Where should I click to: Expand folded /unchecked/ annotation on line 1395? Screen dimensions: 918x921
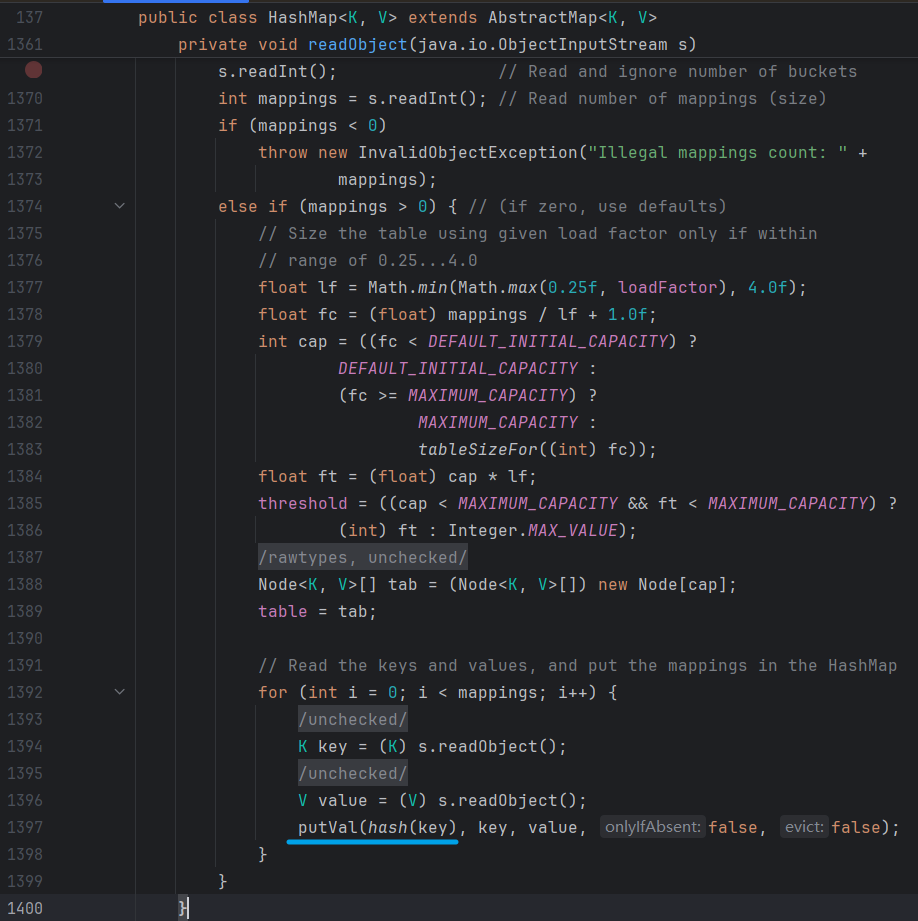[x=352, y=773]
